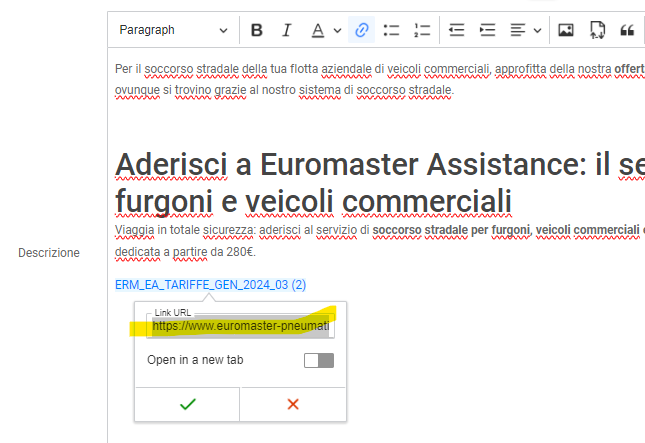Click the Link URL input field
This screenshot has width=645, height=443.
(x=240, y=326)
